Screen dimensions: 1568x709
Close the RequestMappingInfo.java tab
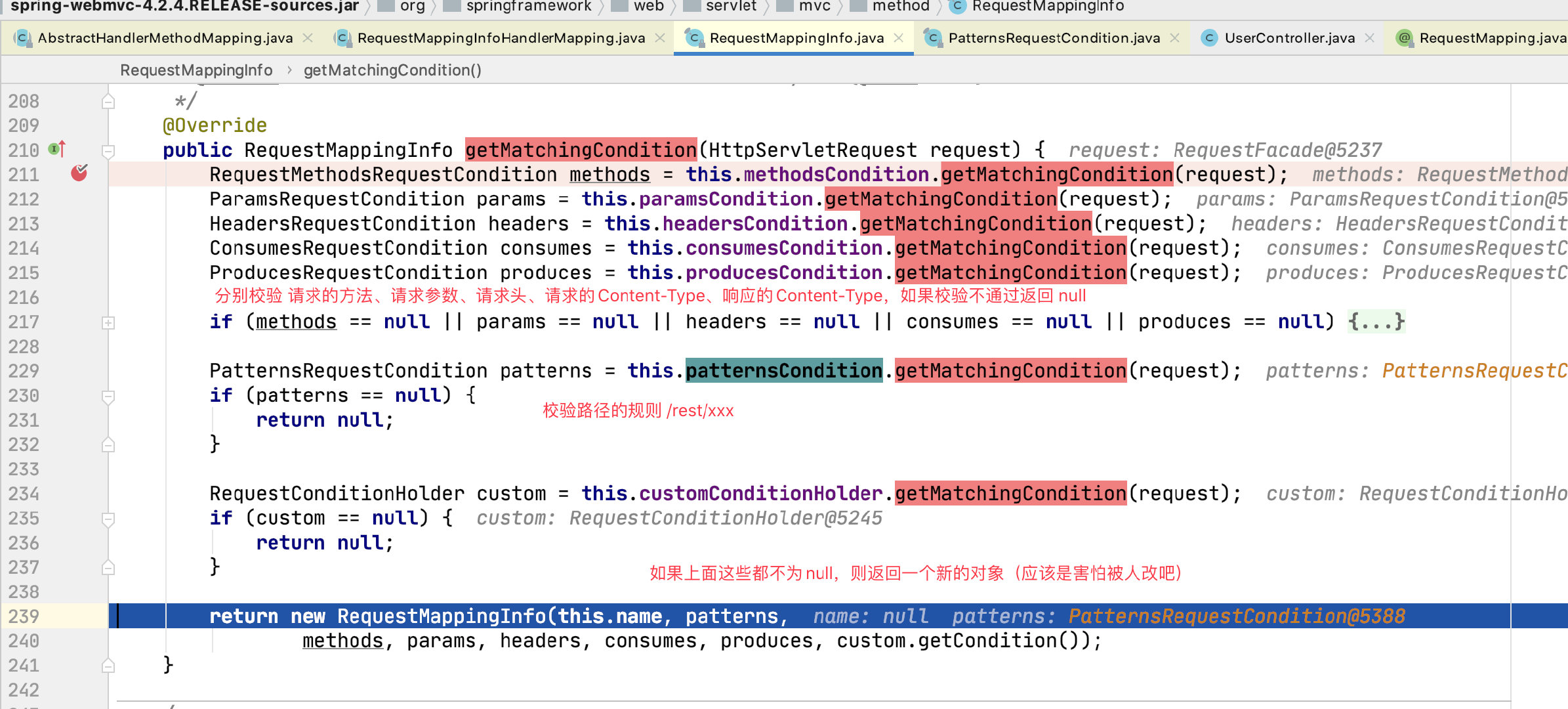(x=899, y=38)
